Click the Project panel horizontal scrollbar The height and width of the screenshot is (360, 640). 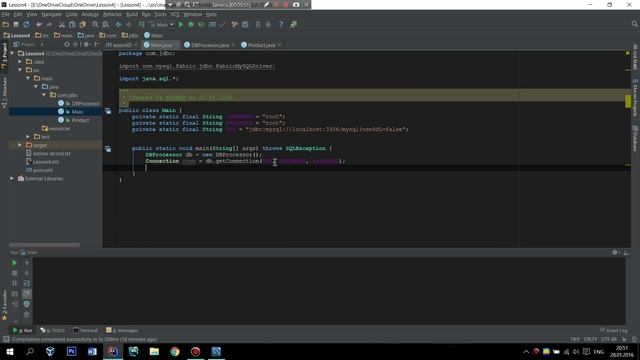(x=44, y=245)
